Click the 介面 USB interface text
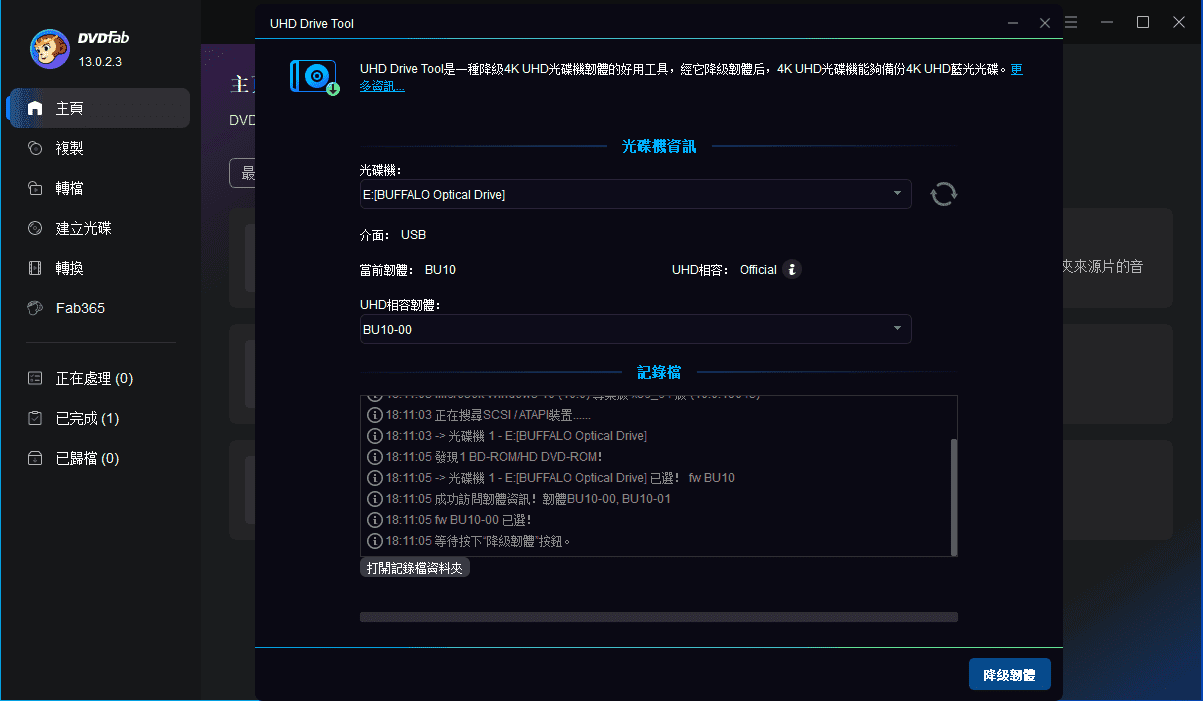 [393, 235]
